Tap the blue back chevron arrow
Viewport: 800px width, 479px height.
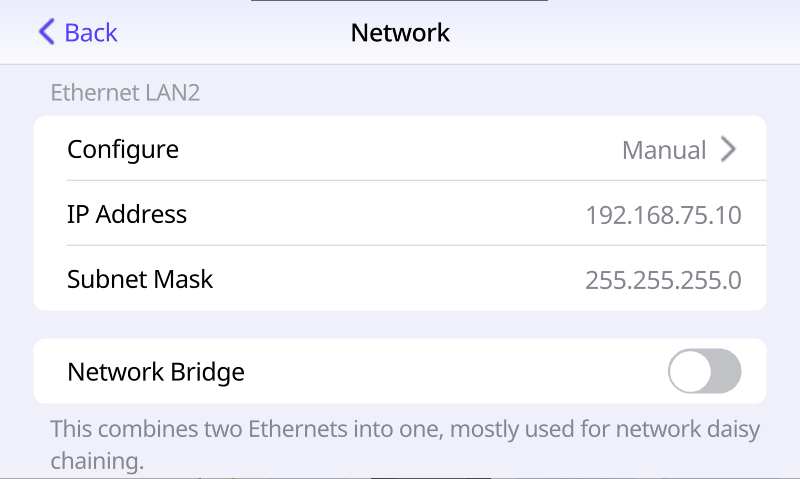pyautogui.click(x=46, y=32)
